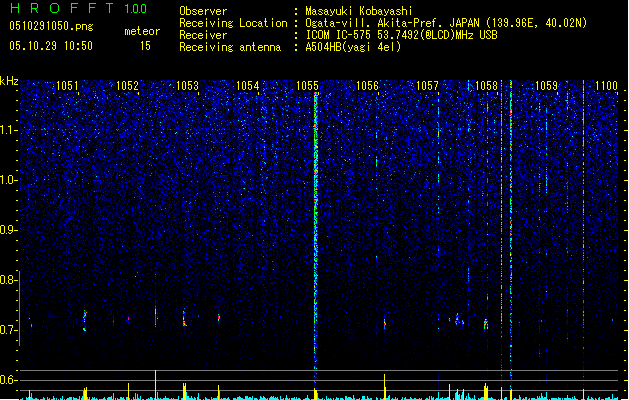Screen dimensions: 629x400
Task: Click the yellow intensity spike just after 1056
Action: coord(385,386)
